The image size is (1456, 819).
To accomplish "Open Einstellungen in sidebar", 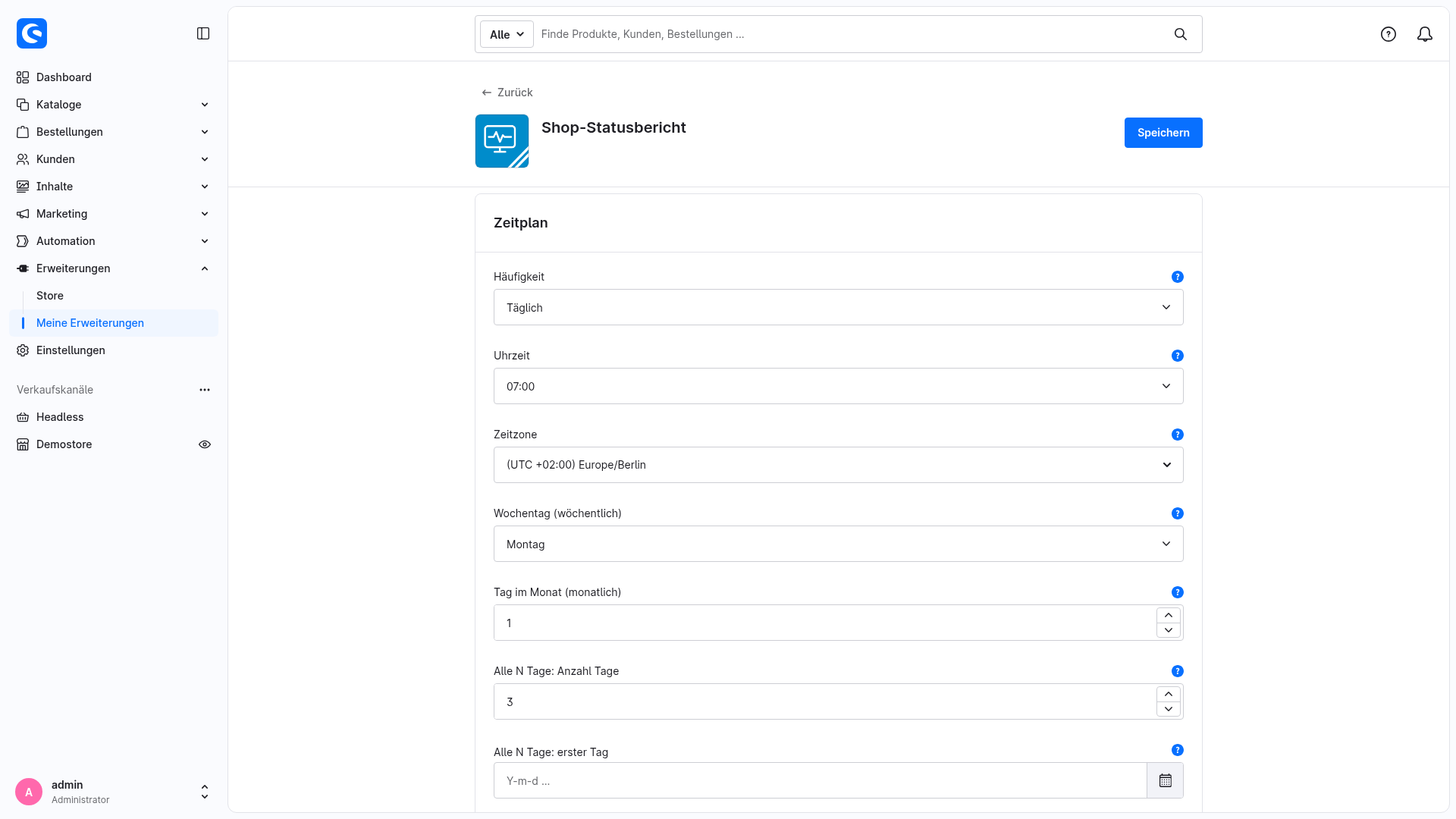I will (114, 350).
